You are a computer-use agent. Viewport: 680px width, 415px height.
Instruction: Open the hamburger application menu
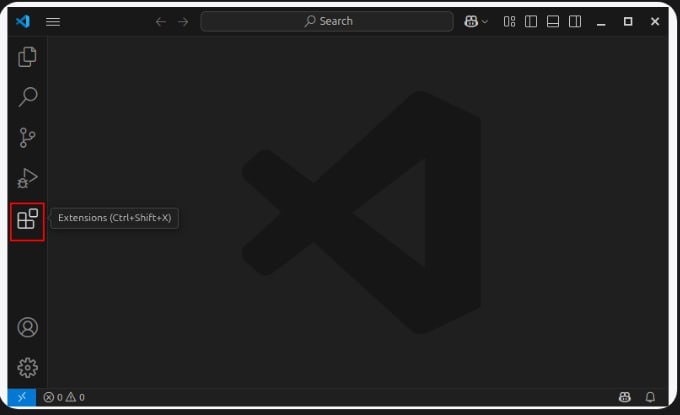click(x=53, y=22)
